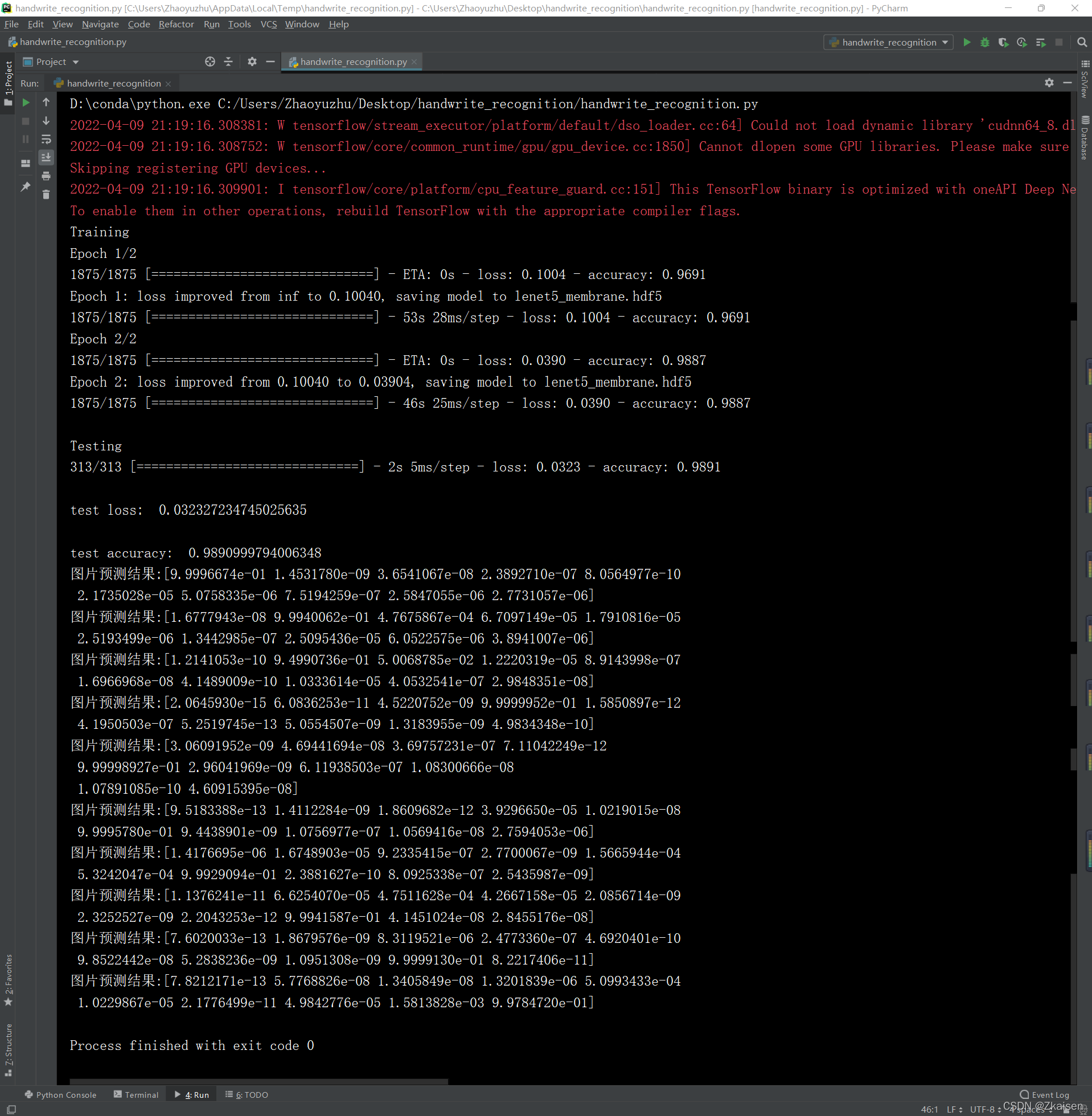1092x1116 pixels.
Task: Click the 'test accuracy: 0.9890999794006348' line
Action: coord(196,553)
